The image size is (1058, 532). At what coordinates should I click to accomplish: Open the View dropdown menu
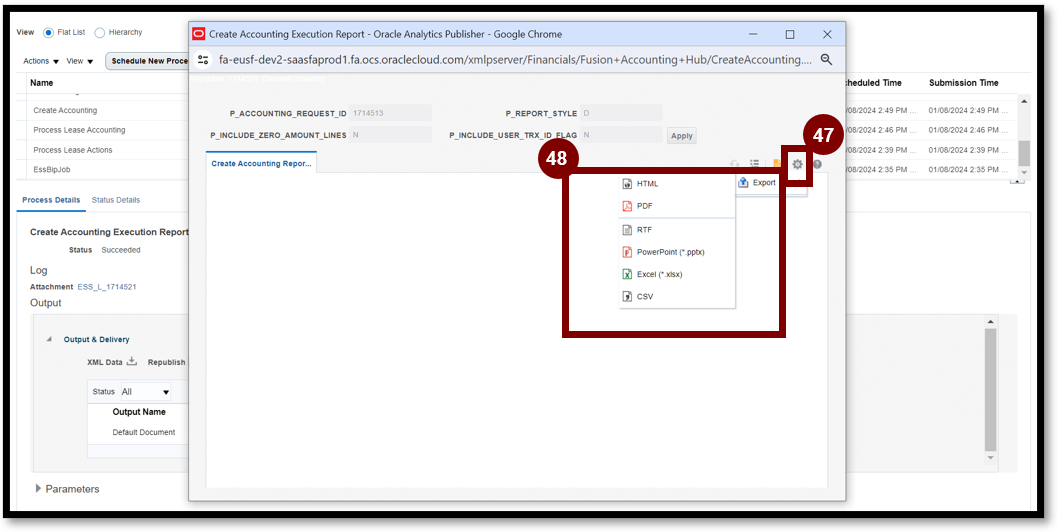click(80, 61)
